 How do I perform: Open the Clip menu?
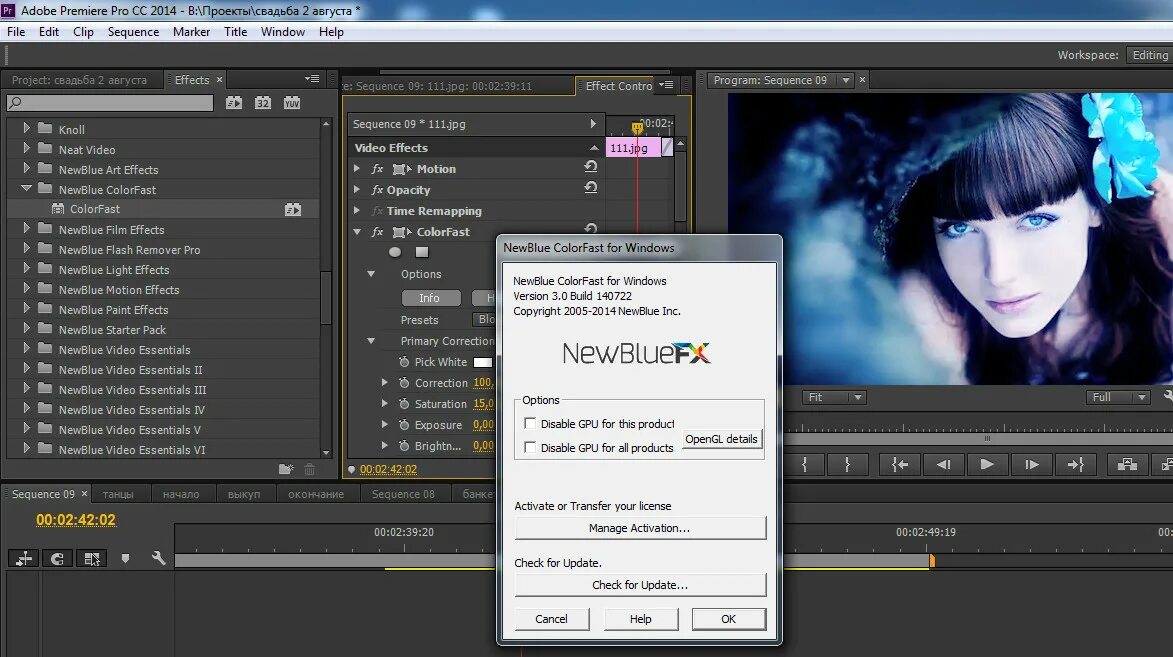tap(83, 31)
